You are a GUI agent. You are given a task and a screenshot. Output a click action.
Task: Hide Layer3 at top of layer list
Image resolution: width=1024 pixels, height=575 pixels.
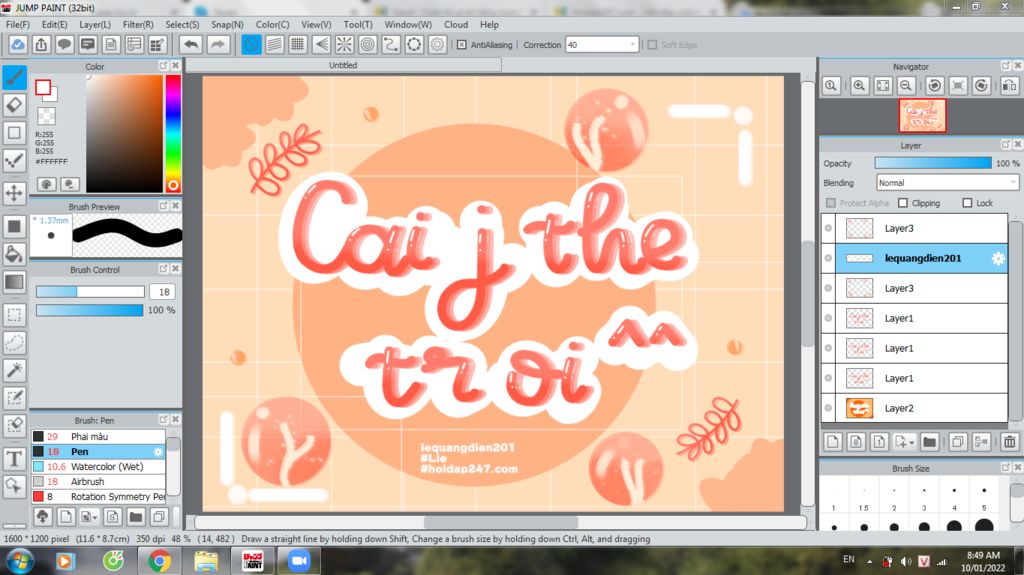tap(828, 228)
